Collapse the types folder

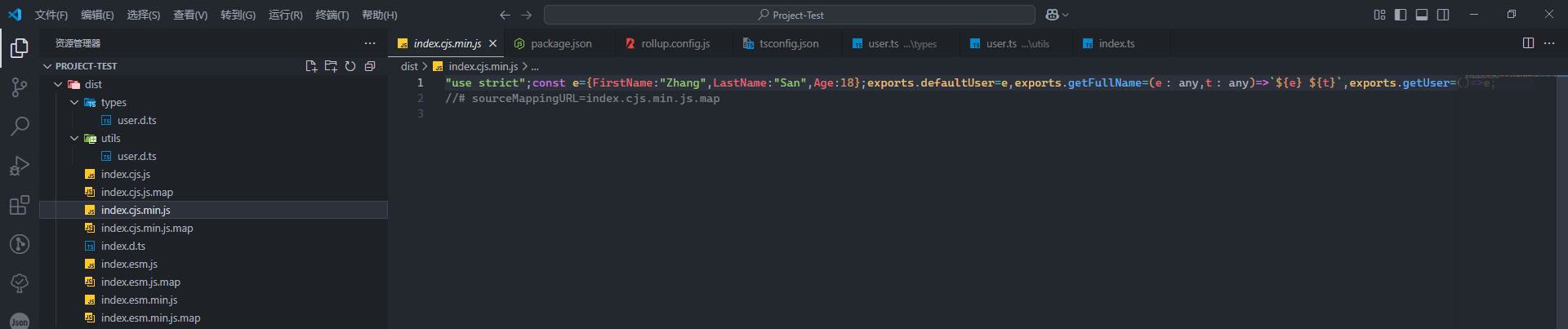coord(75,102)
